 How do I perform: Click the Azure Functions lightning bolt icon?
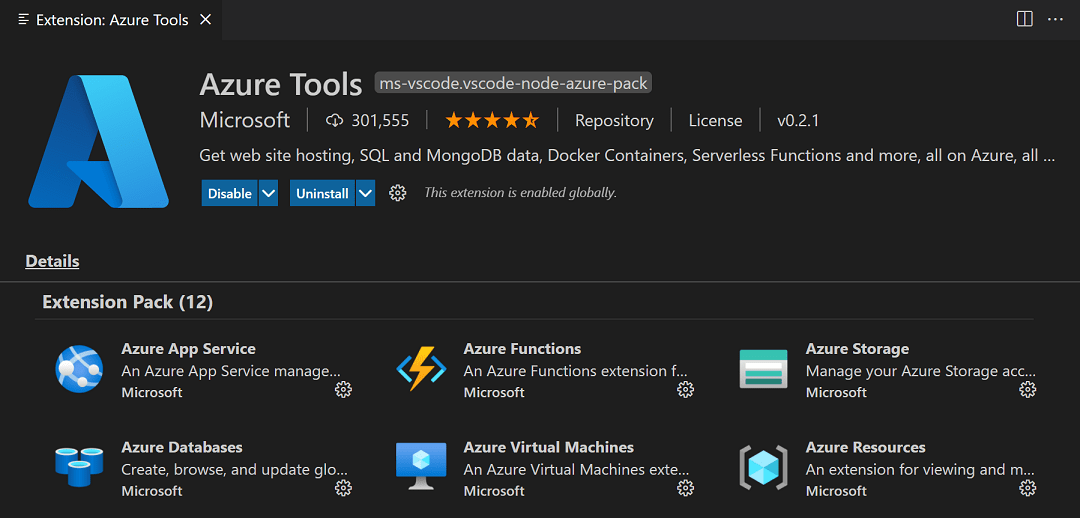[x=421, y=369]
